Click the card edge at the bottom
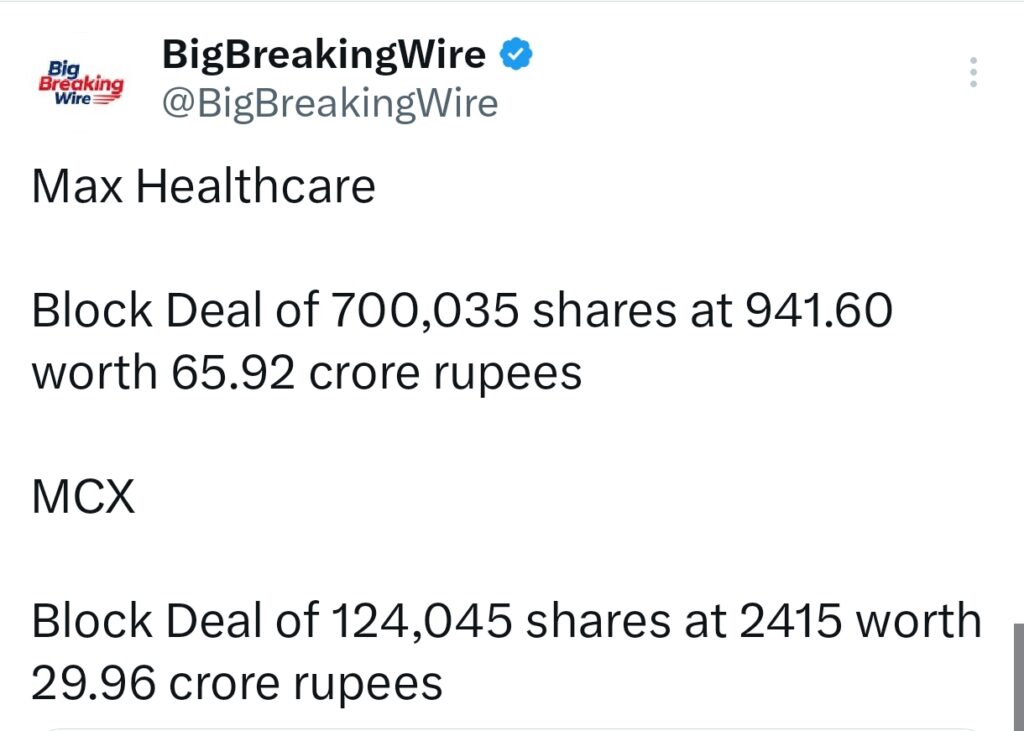The image size is (1024, 731). click(512, 727)
